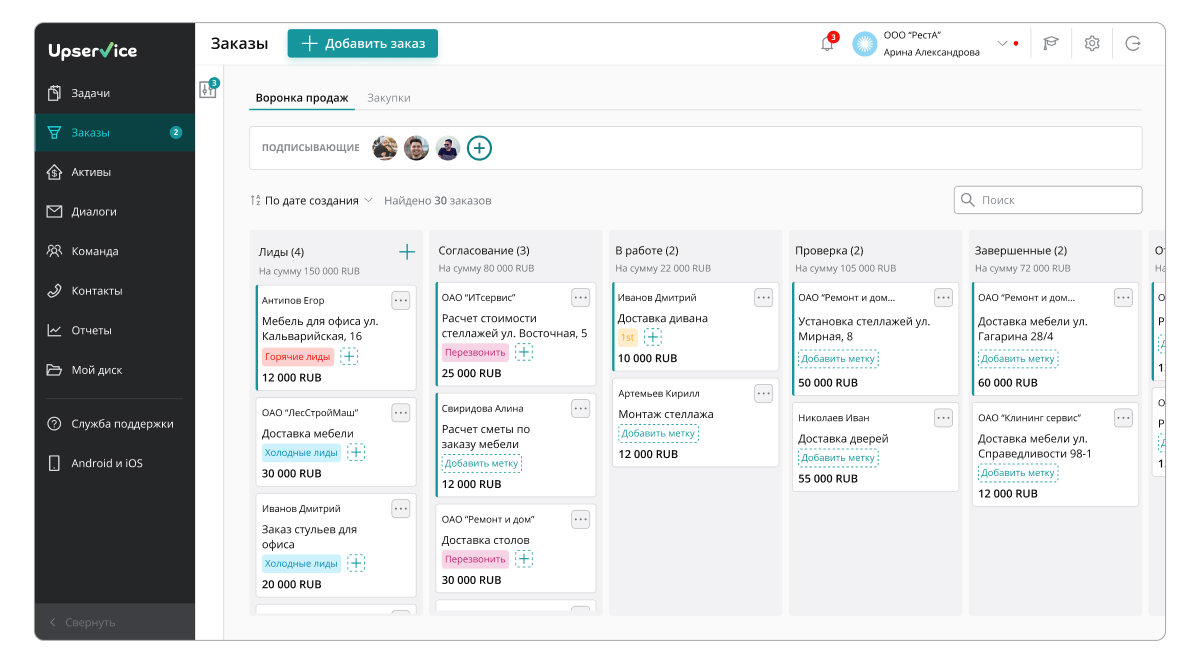Image resolution: width=1200 pixels, height=663 pixels.
Task: Click the Поиск search field
Action: pos(1048,200)
